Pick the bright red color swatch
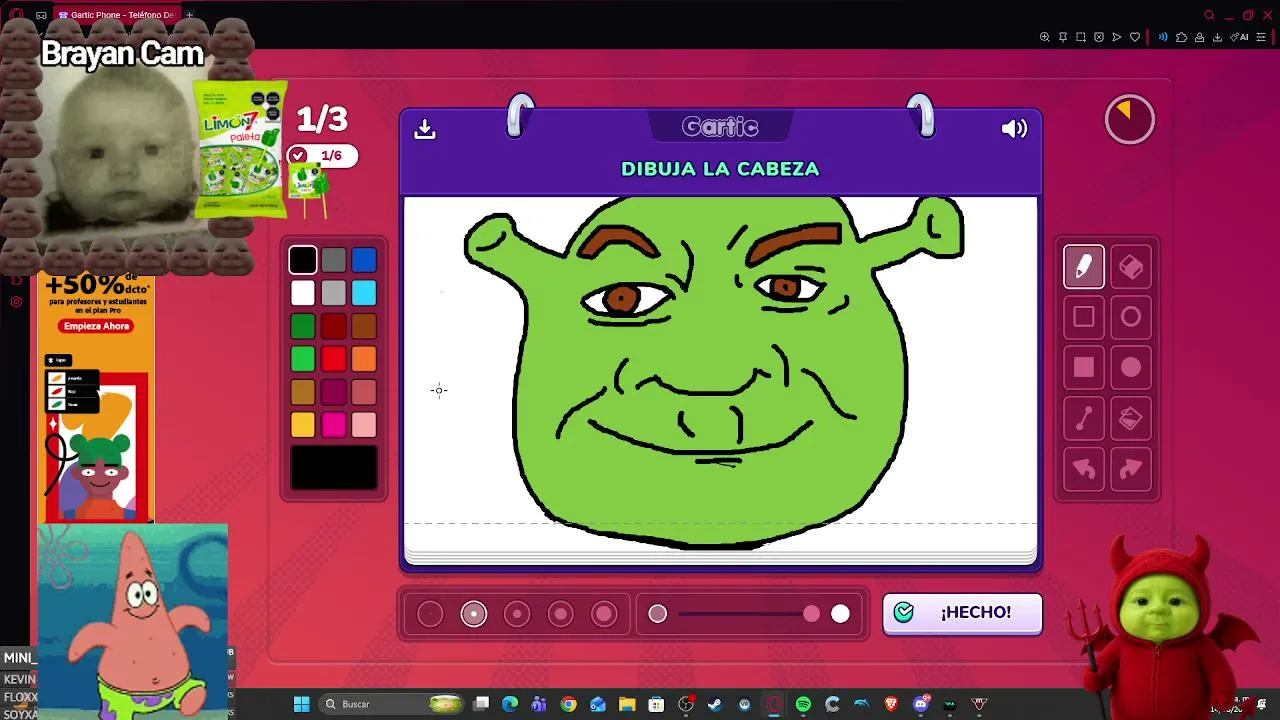Screen dimensions: 1280x720 tap(334, 359)
